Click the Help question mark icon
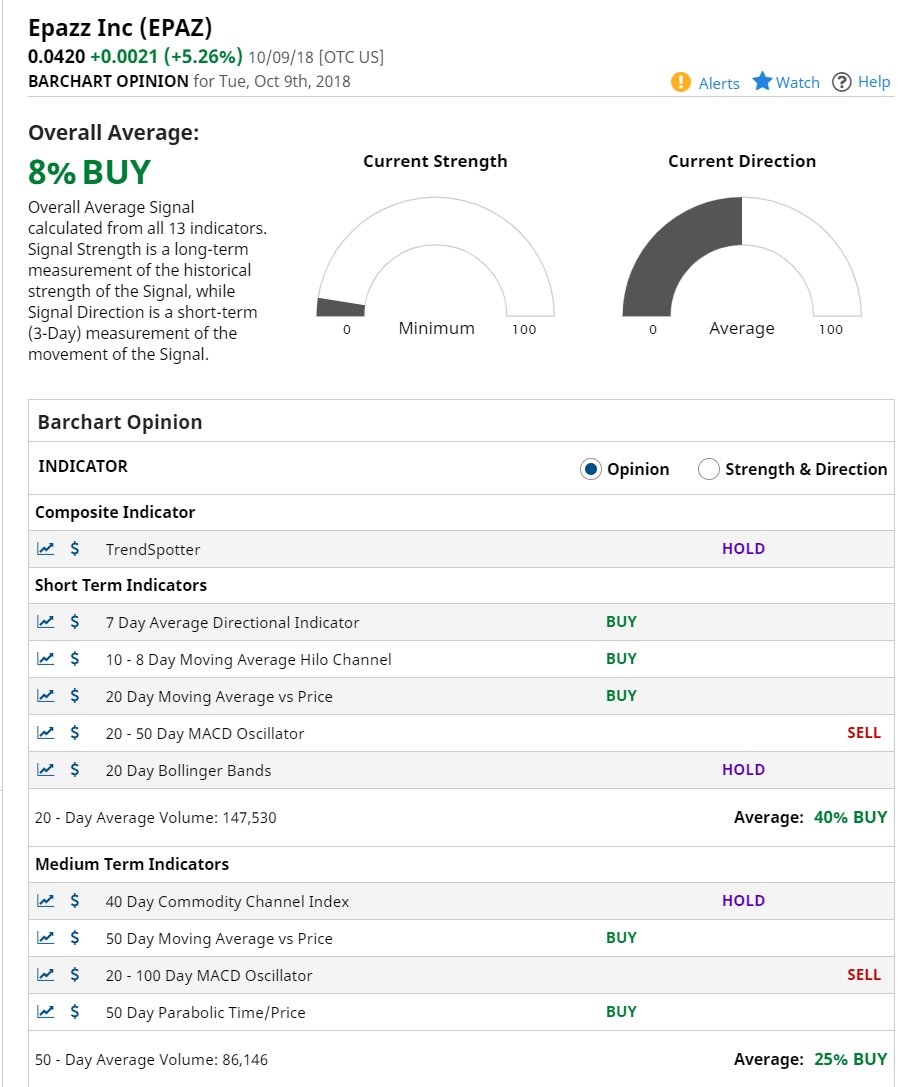Image resolution: width=899 pixels, height=1087 pixels. [841, 82]
